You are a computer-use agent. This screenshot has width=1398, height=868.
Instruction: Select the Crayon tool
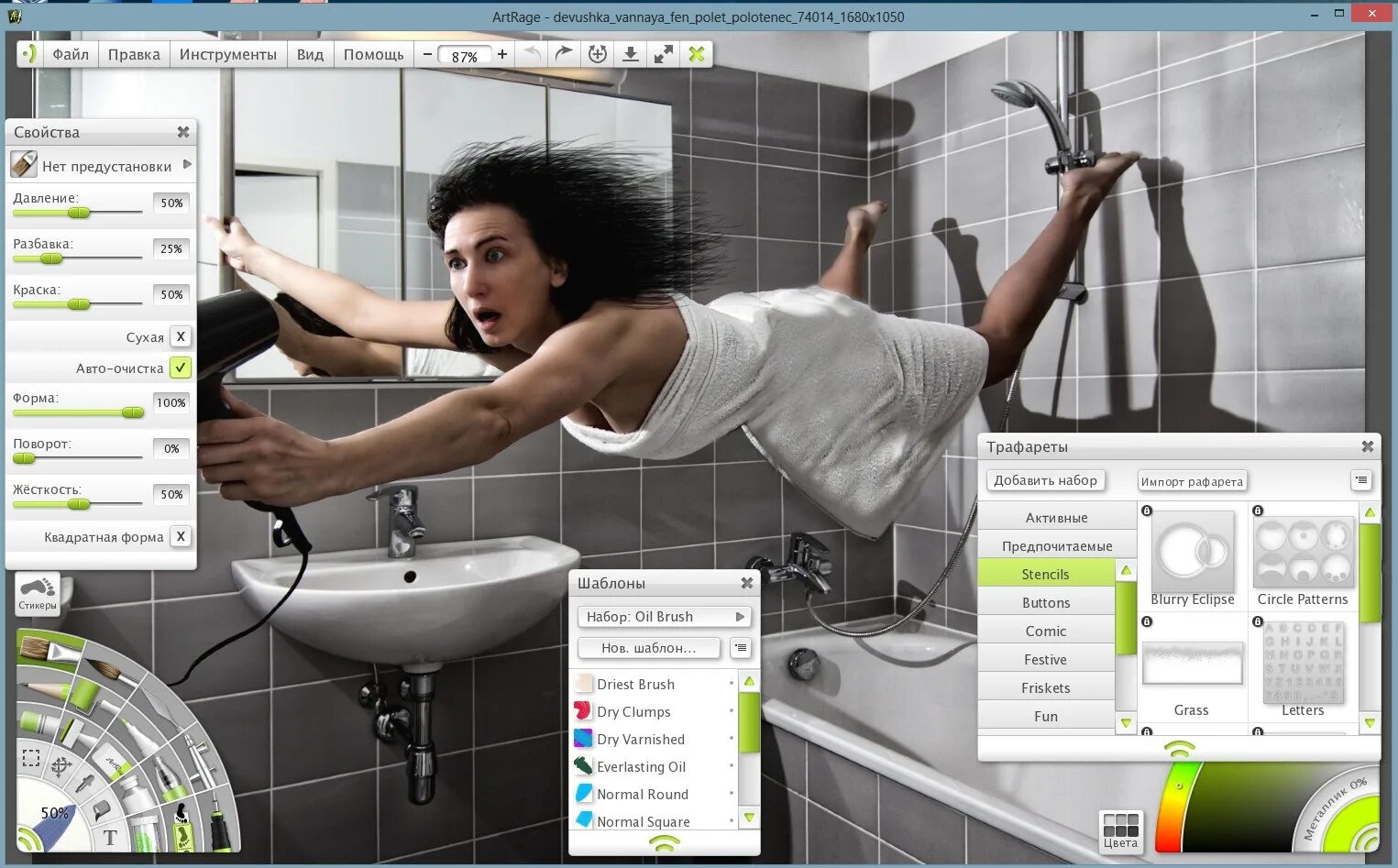click(39, 724)
